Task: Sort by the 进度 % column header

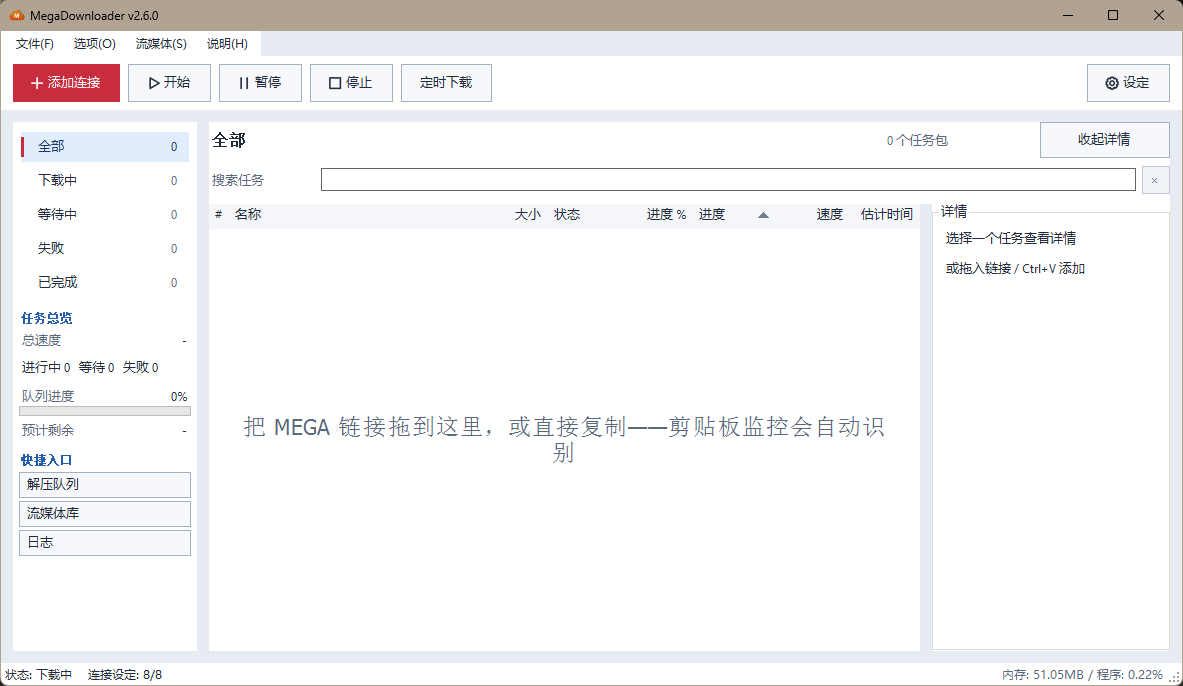Action: 666,214
